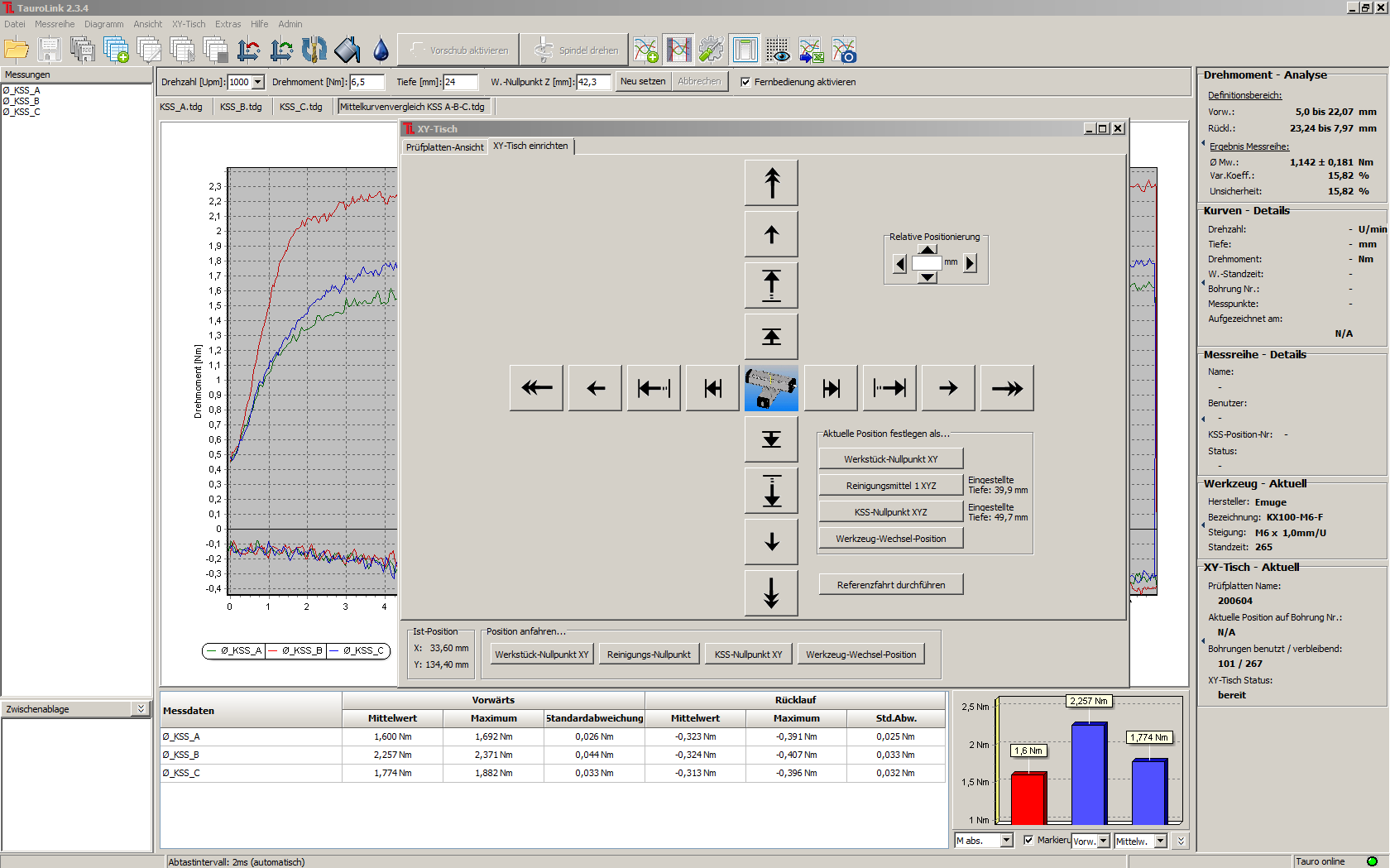
Task: Click the blue 1,774 Nm bar
Action: (1149, 792)
